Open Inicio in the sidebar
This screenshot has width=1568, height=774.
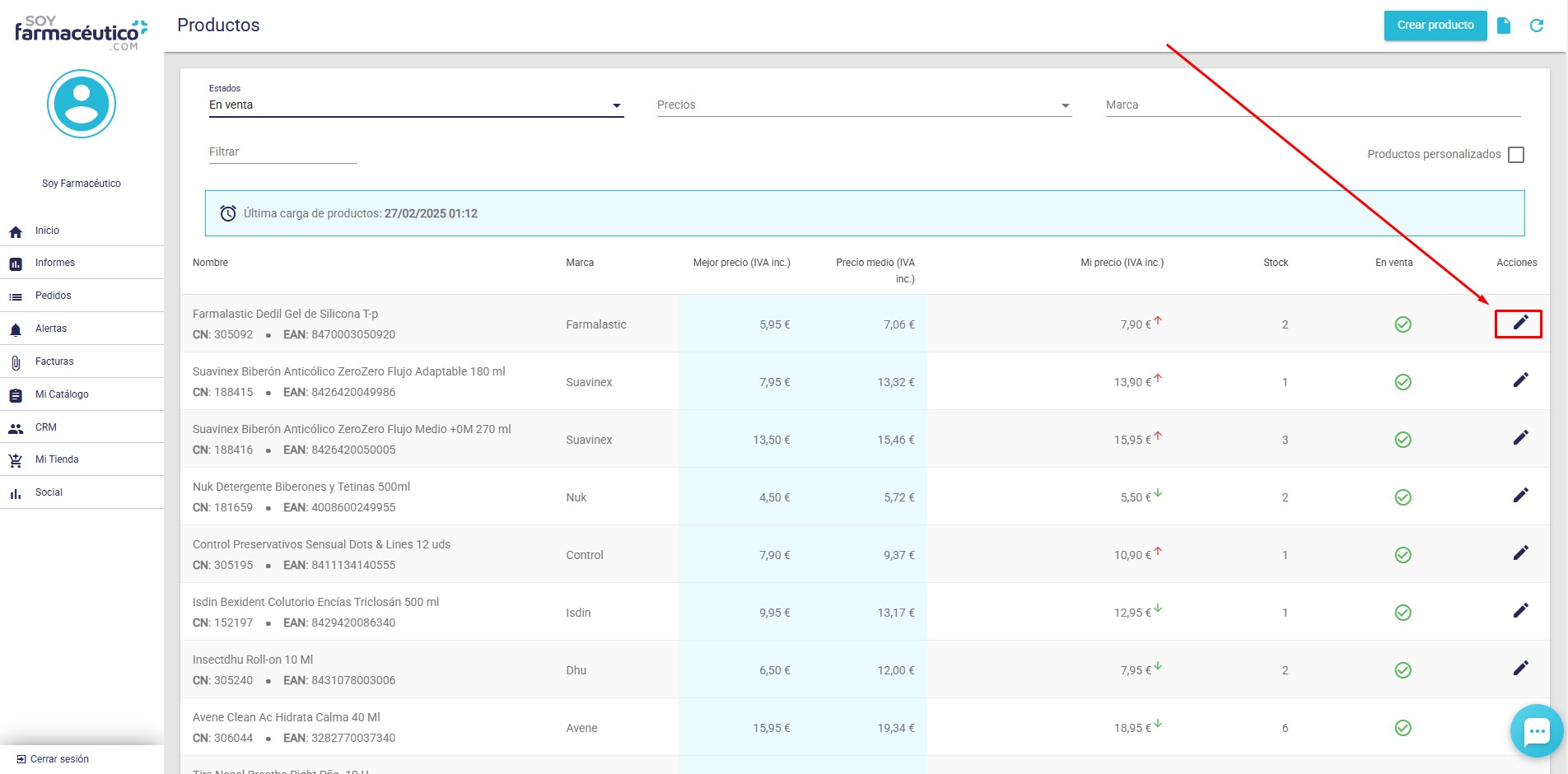tap(82, 231)
